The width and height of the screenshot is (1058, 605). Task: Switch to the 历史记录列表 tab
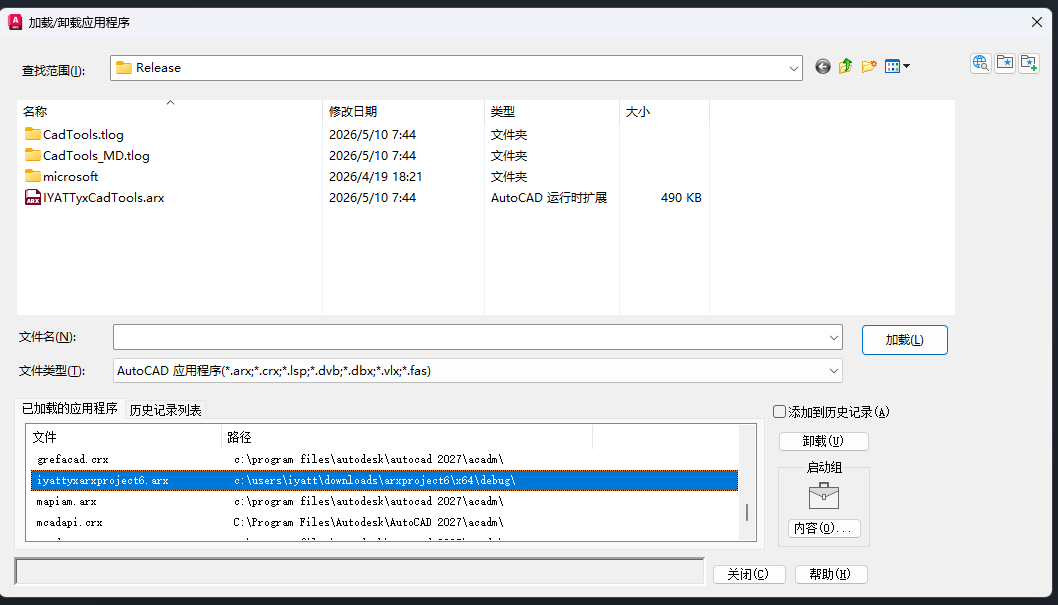(165, 410)
